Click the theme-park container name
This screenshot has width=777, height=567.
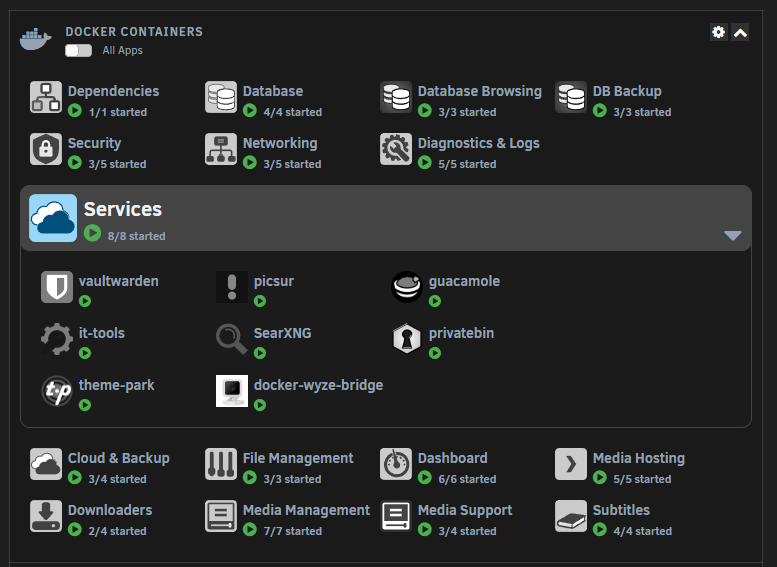pyautogui.click(x=116, y=385)
